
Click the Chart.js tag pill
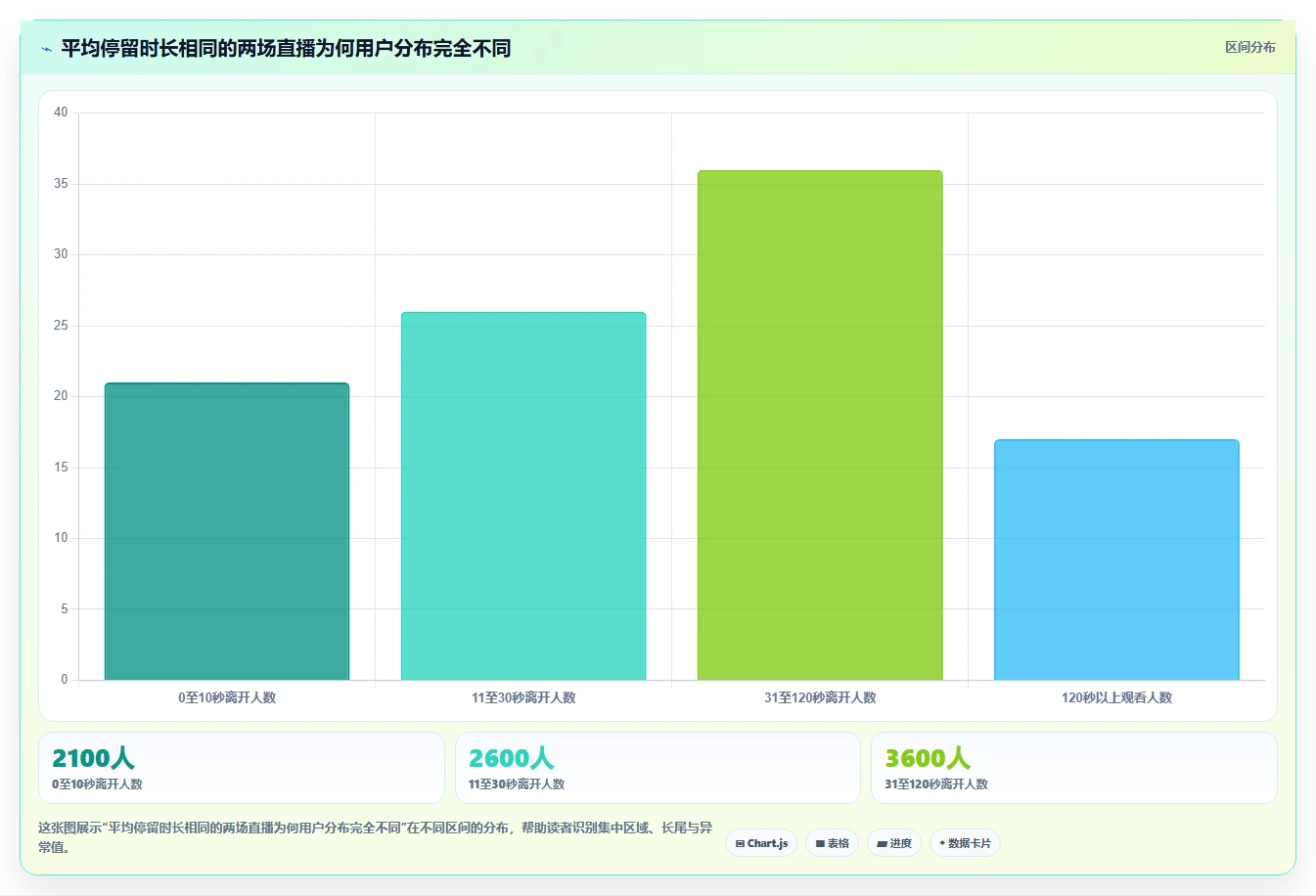point(761,843)
